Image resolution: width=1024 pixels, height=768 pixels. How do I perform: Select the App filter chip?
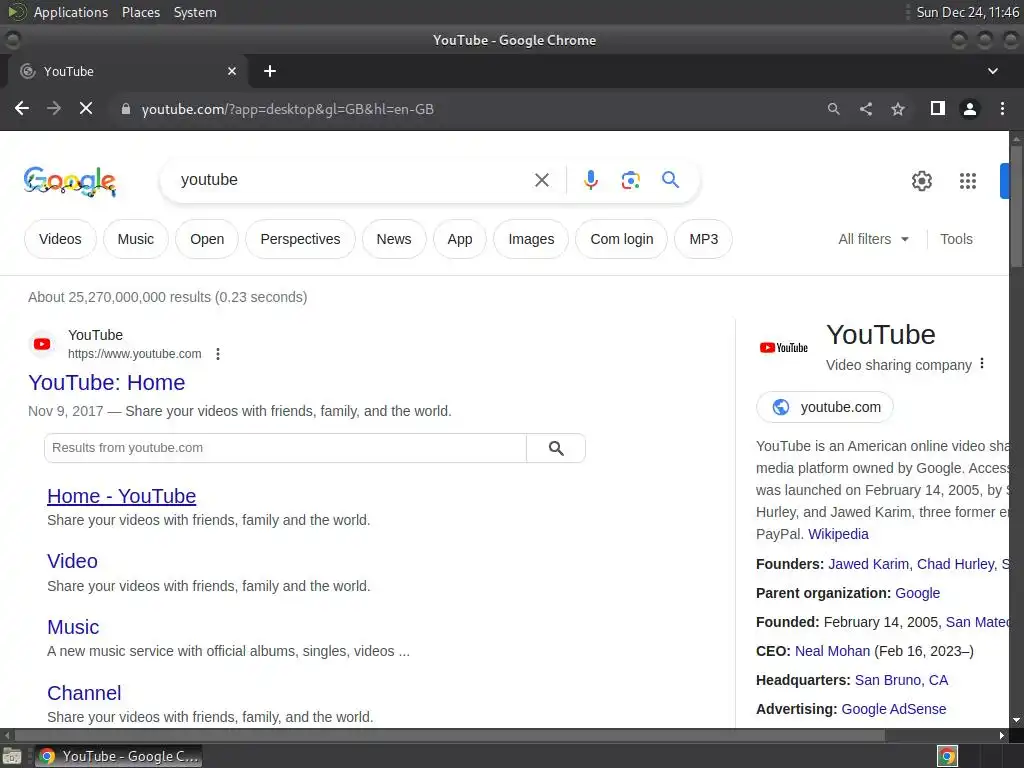point(460,239)
